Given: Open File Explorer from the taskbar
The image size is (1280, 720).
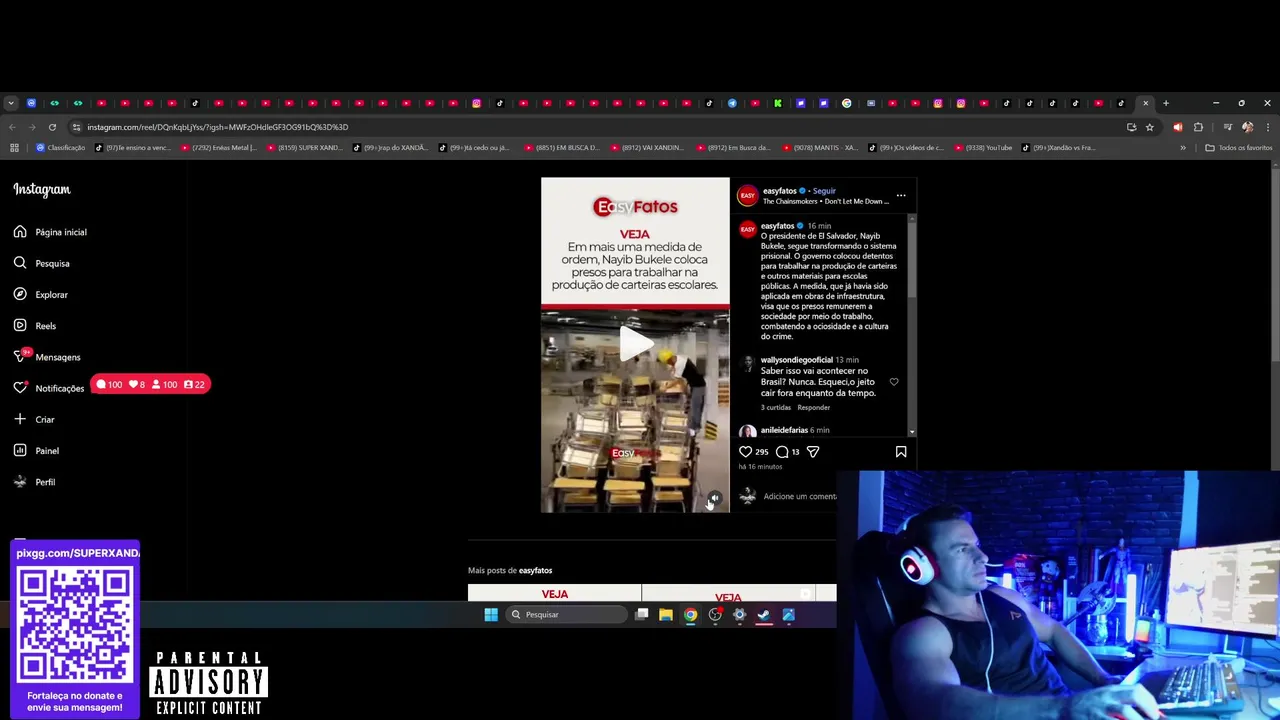Looking at the screenshot, I should coord(666,615).
